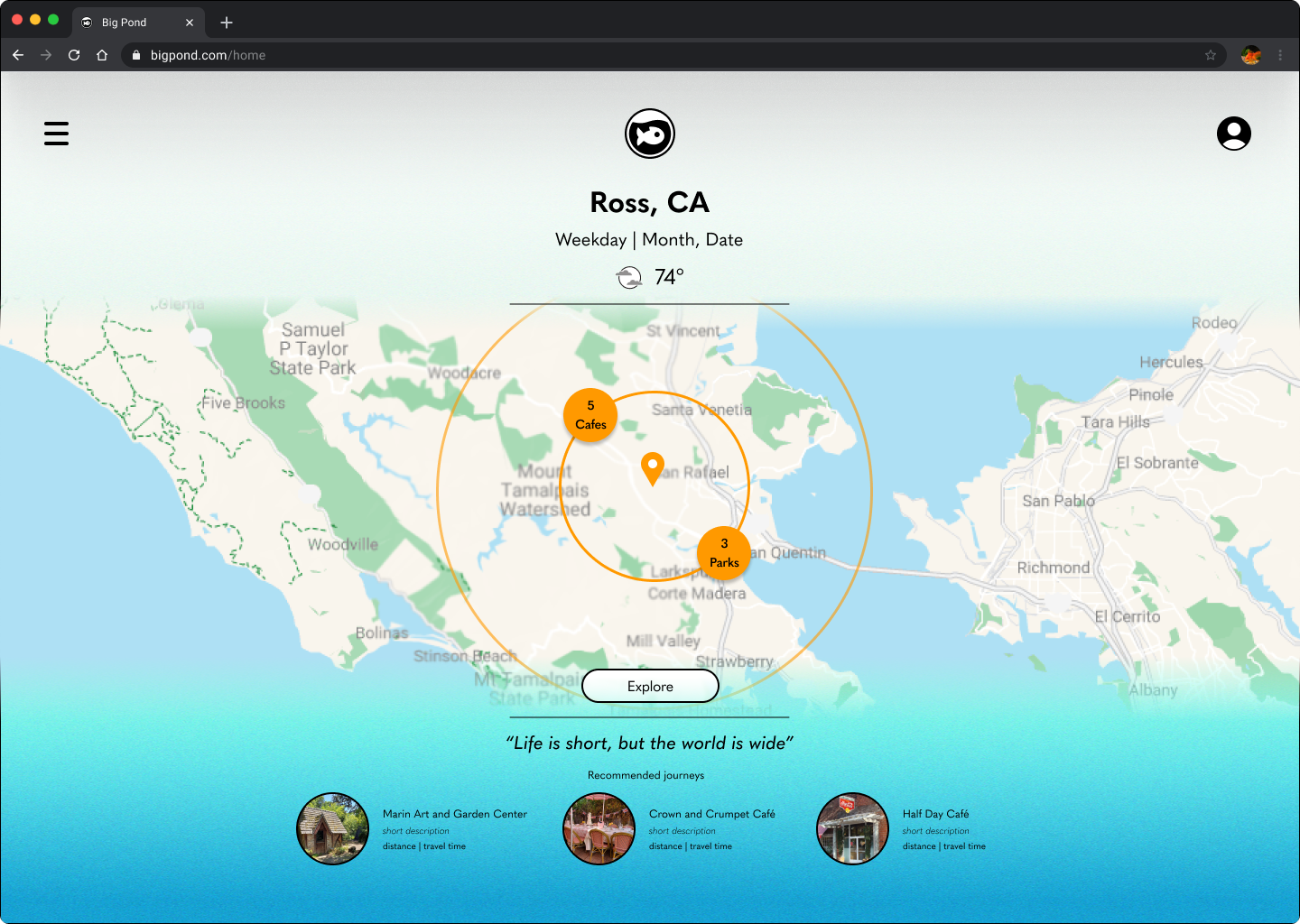1300x924 pixels.
Task: Click Marin Art and Garden Center title
Action: pos(455,814)
